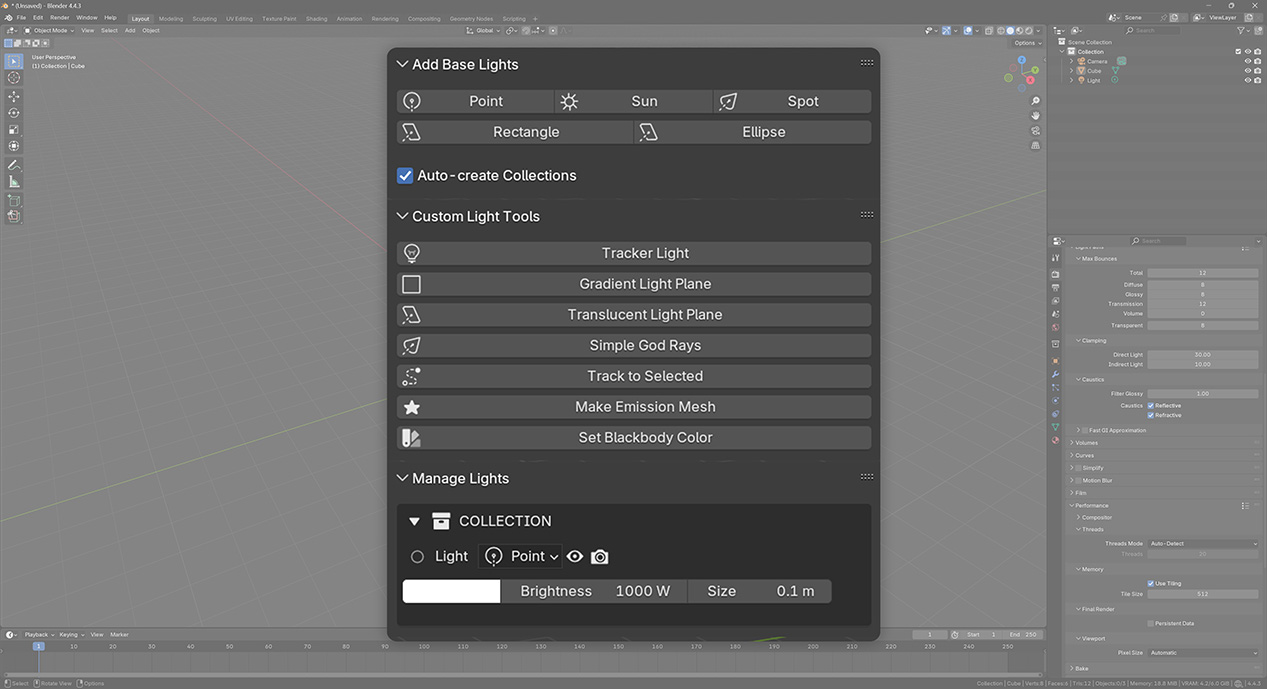Toggle Cube visibility eye in outliner

[1248, 71]
